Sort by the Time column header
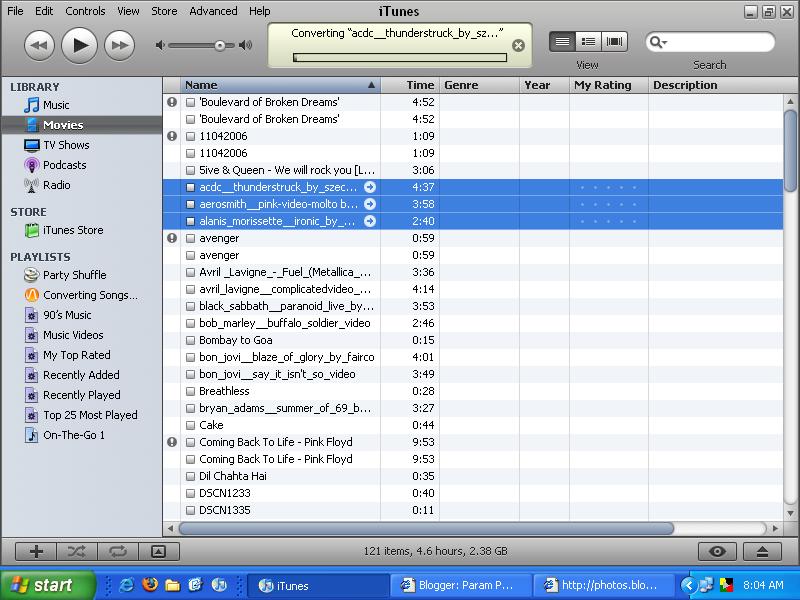 [x=410, y=85]
